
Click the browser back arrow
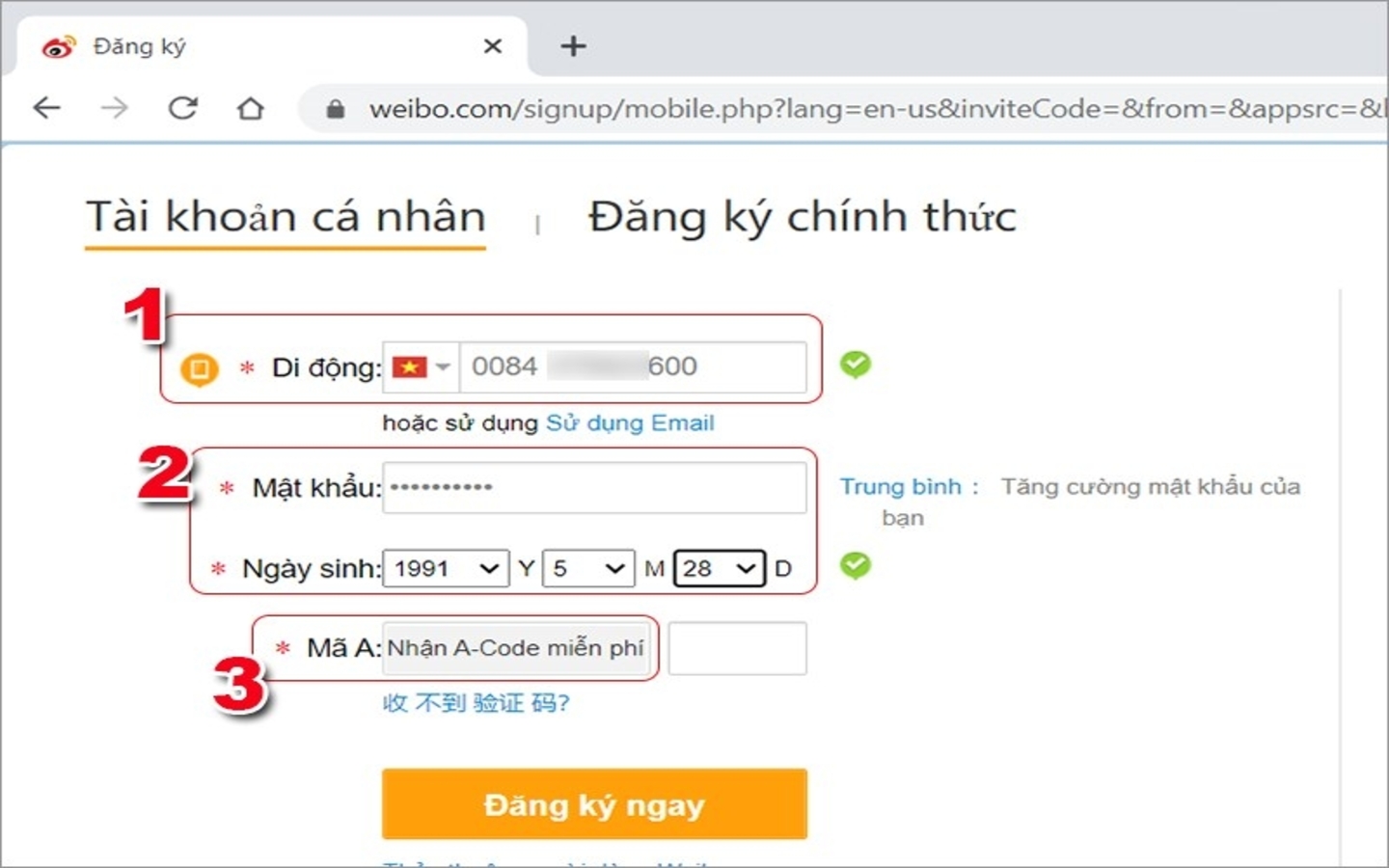click(x=45, y=107)
